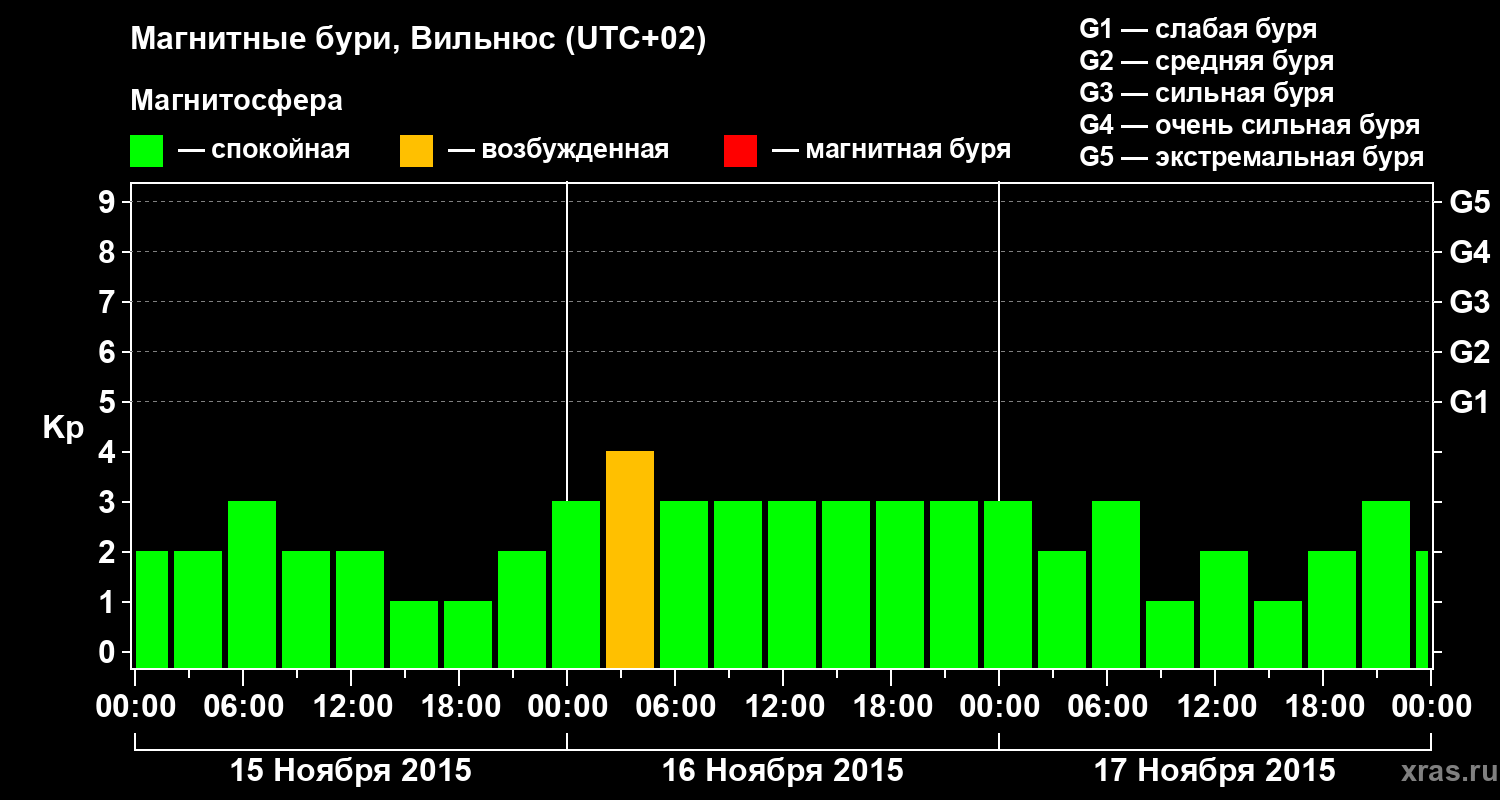Screen dimensions: 1500x800
Task: Click the first green bar of 15 November
Action: 151,609
